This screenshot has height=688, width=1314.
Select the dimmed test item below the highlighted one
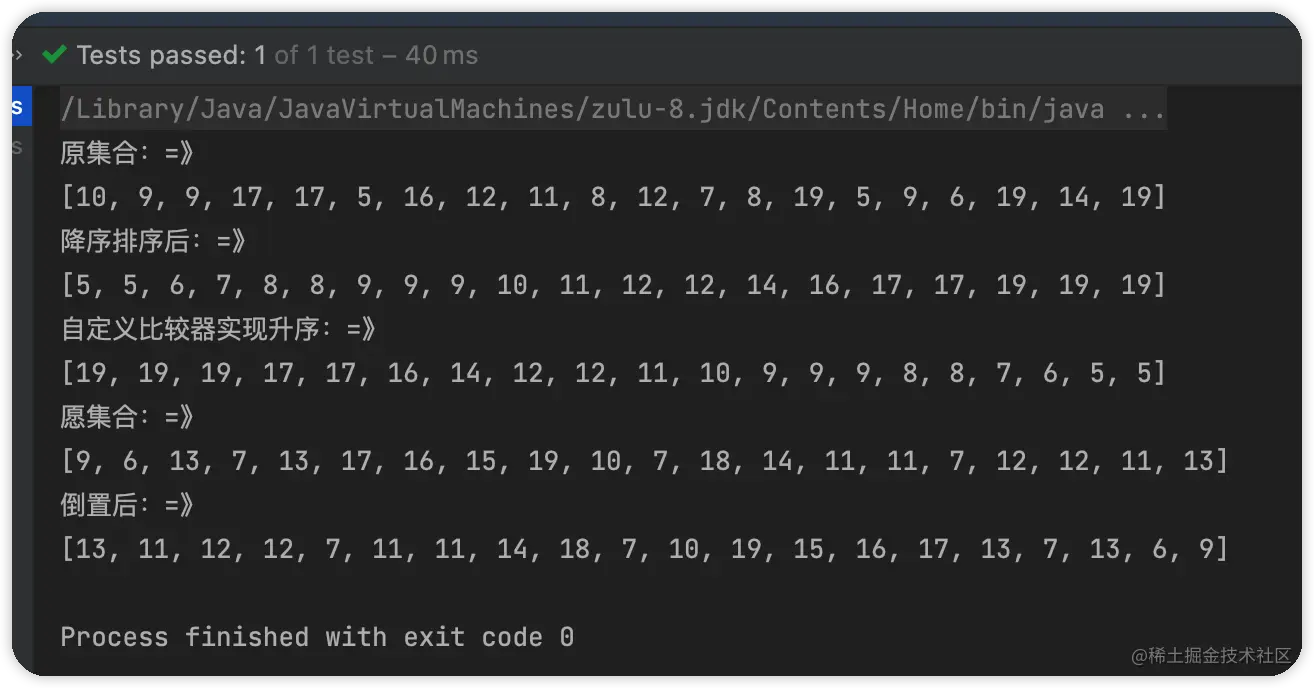click(17, 148)
